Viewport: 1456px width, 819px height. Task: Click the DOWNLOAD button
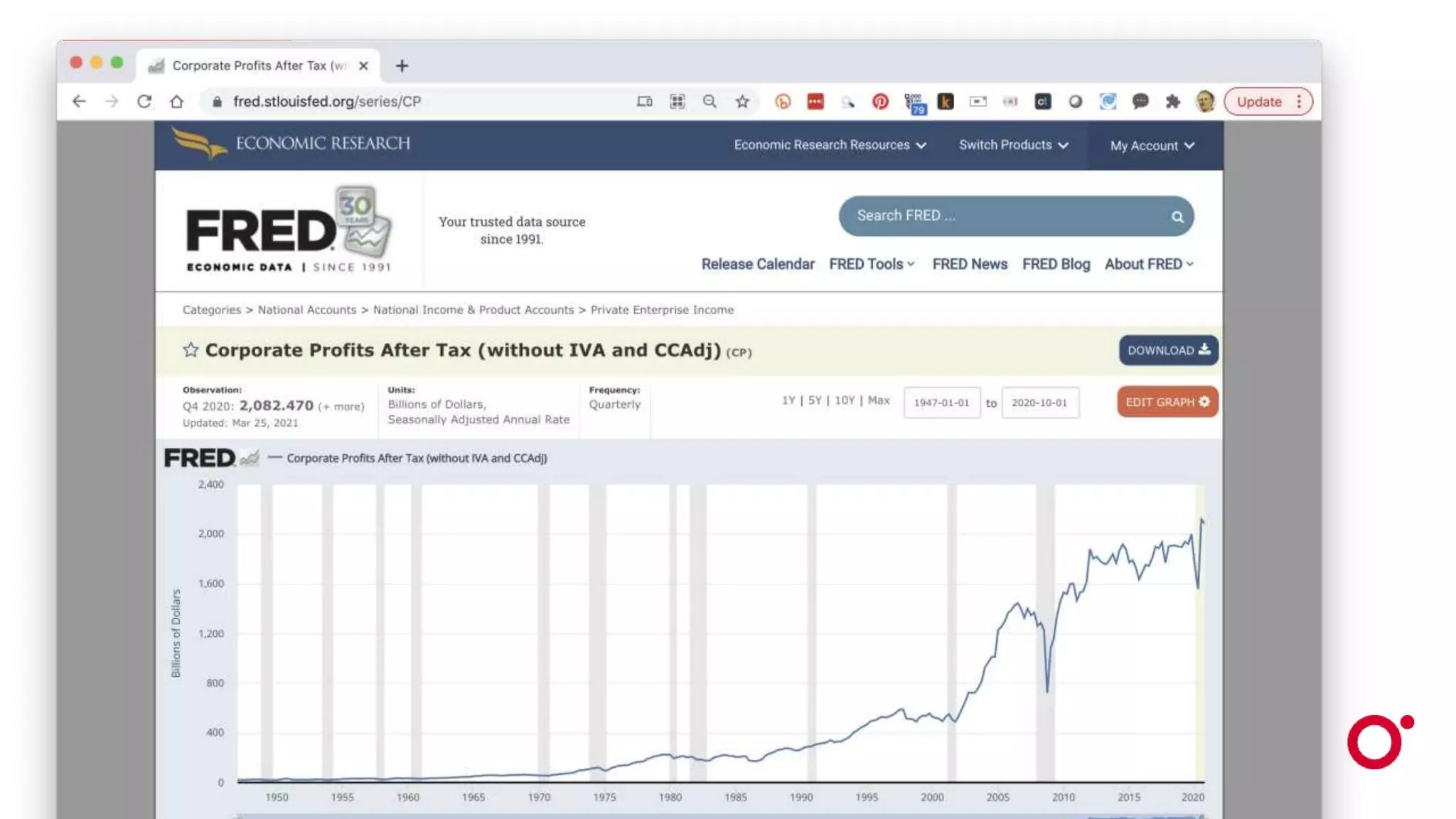tap(1168, 350)
